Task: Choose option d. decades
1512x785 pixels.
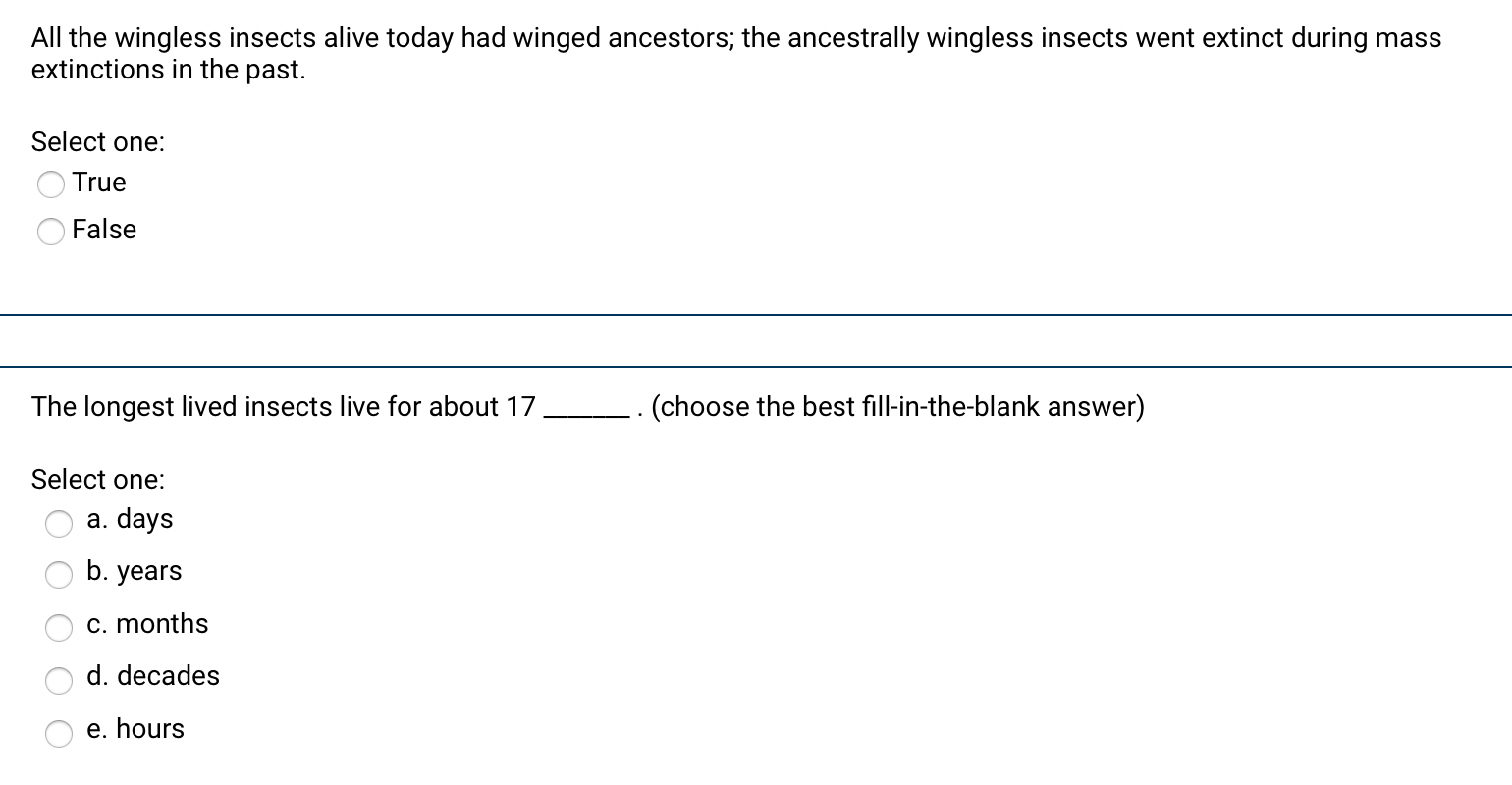Action: pos(59,681)
